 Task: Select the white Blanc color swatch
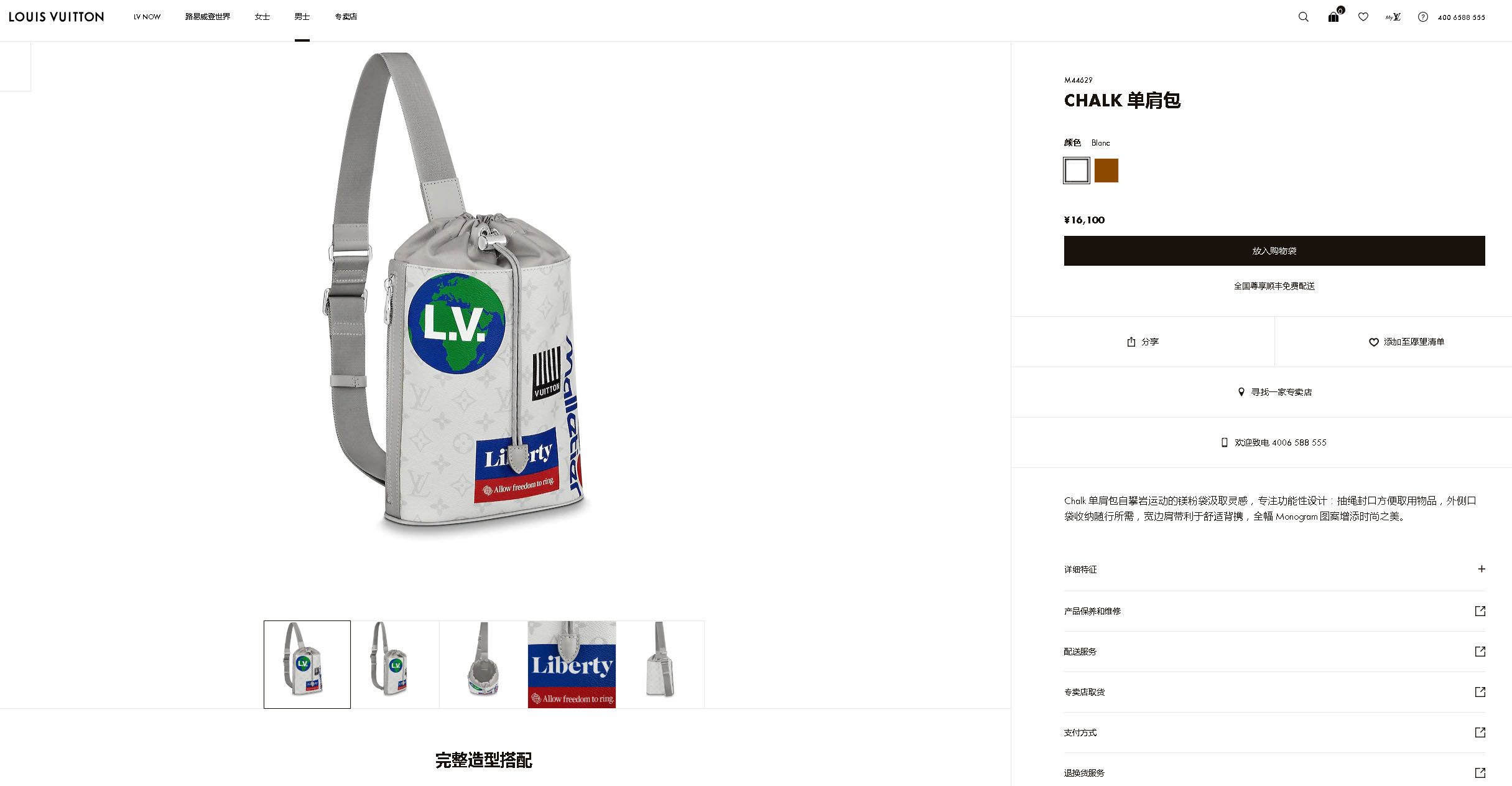pyautogui.click(x=1076, y=171)
